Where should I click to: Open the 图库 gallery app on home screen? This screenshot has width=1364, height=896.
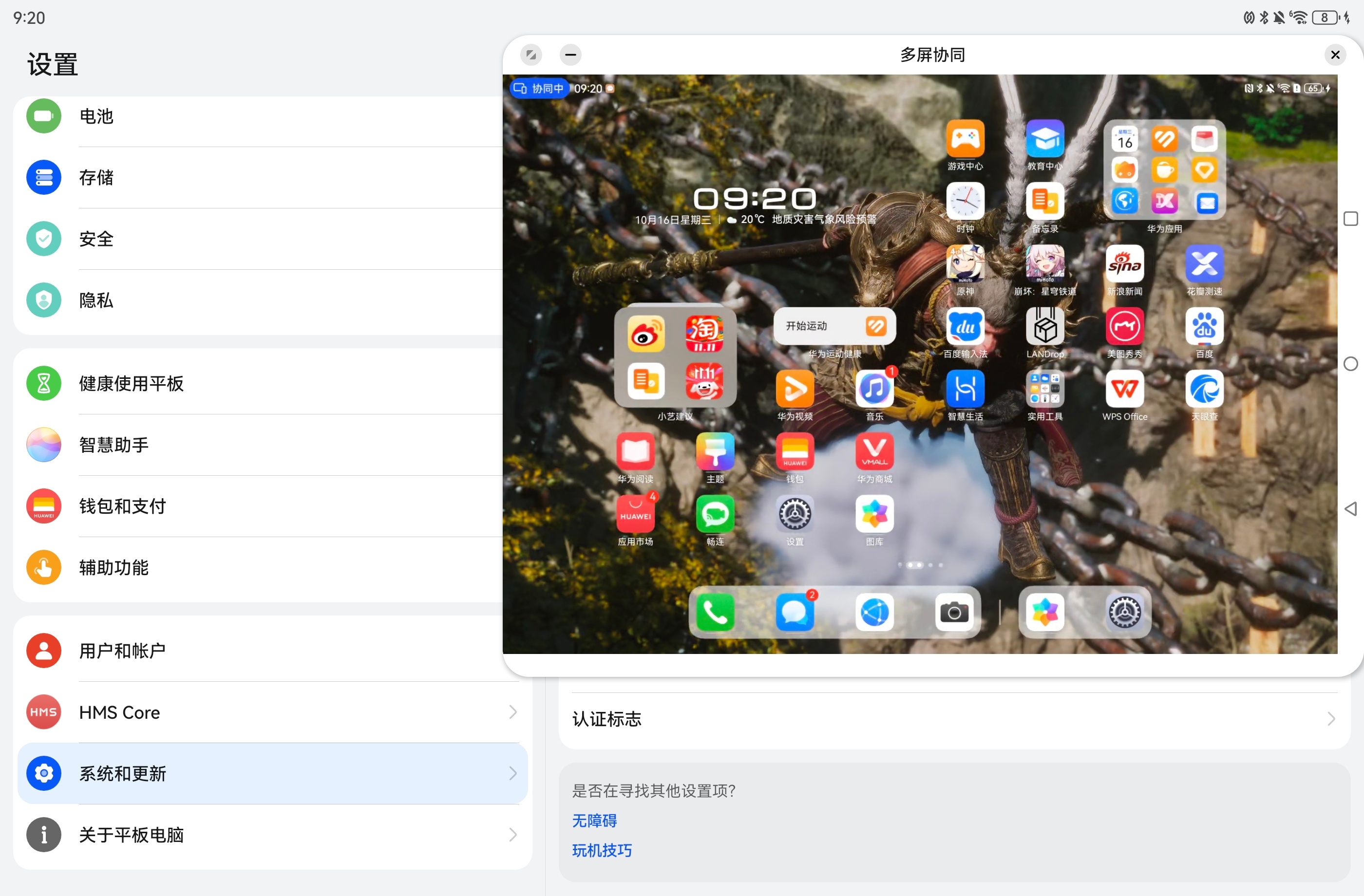click(874, 514)
